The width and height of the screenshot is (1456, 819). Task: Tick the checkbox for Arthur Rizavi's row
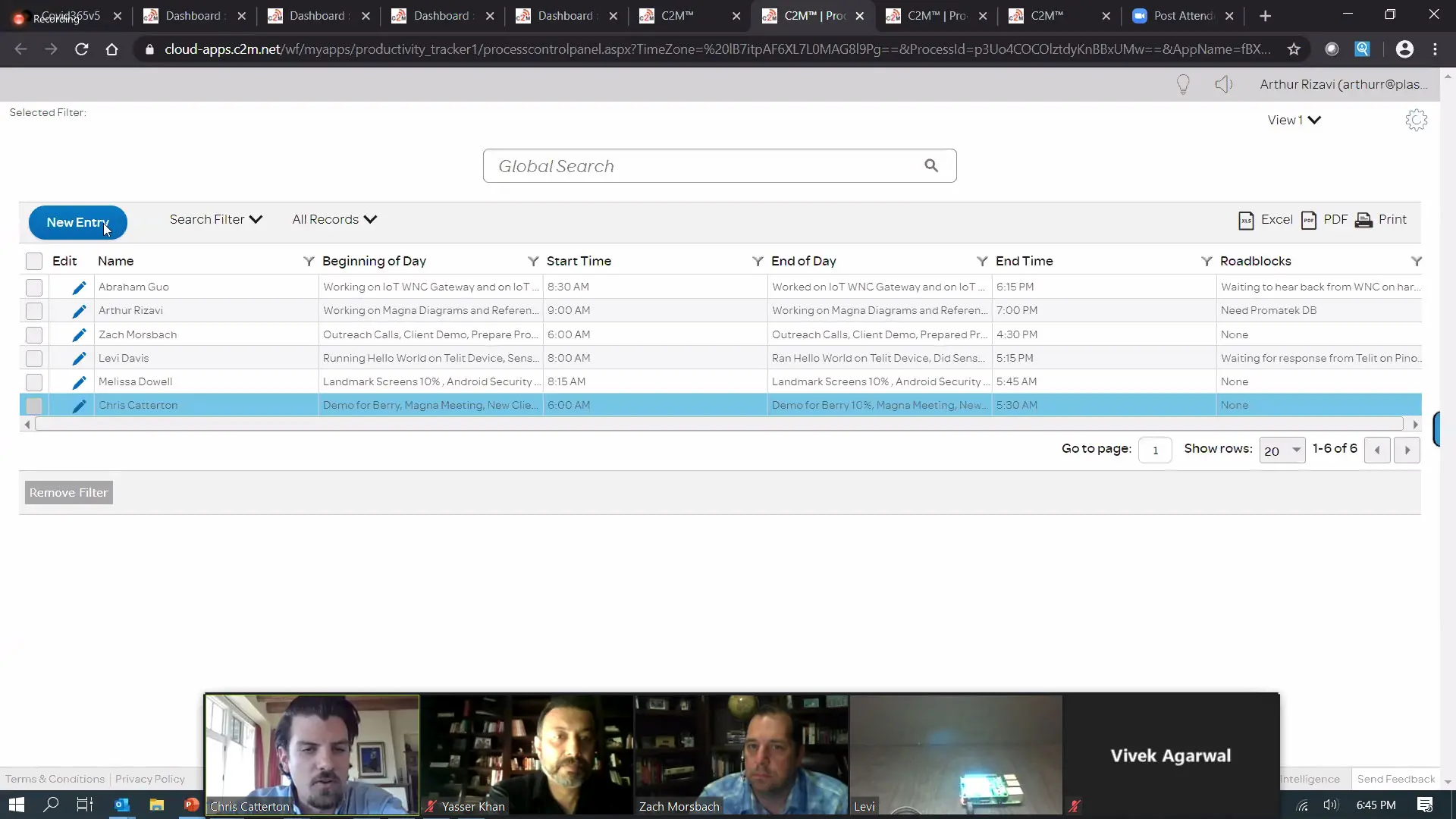34,311
